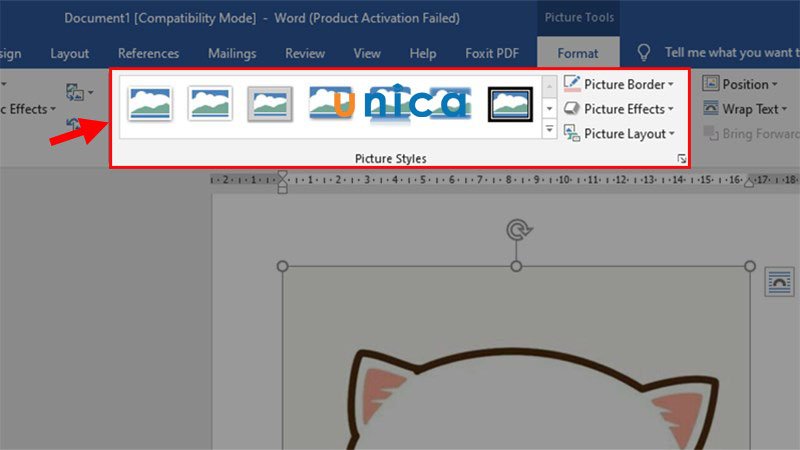Click the Bring Forward button
The height and width of the screenshot is (450, 800).
point(750,134)
